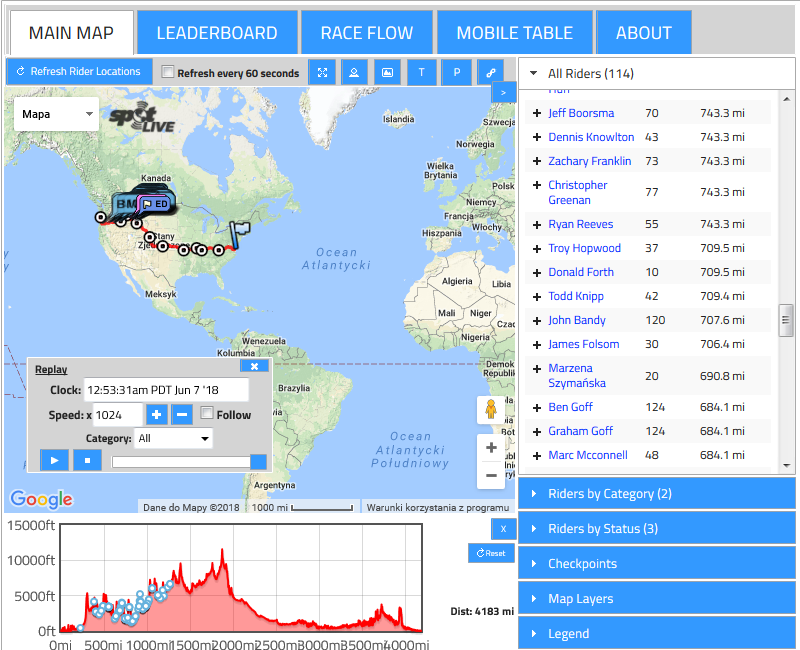This screenshot has width=800, height=650.
Task: Expand the Map Layers section
Action: click(657, 598)
